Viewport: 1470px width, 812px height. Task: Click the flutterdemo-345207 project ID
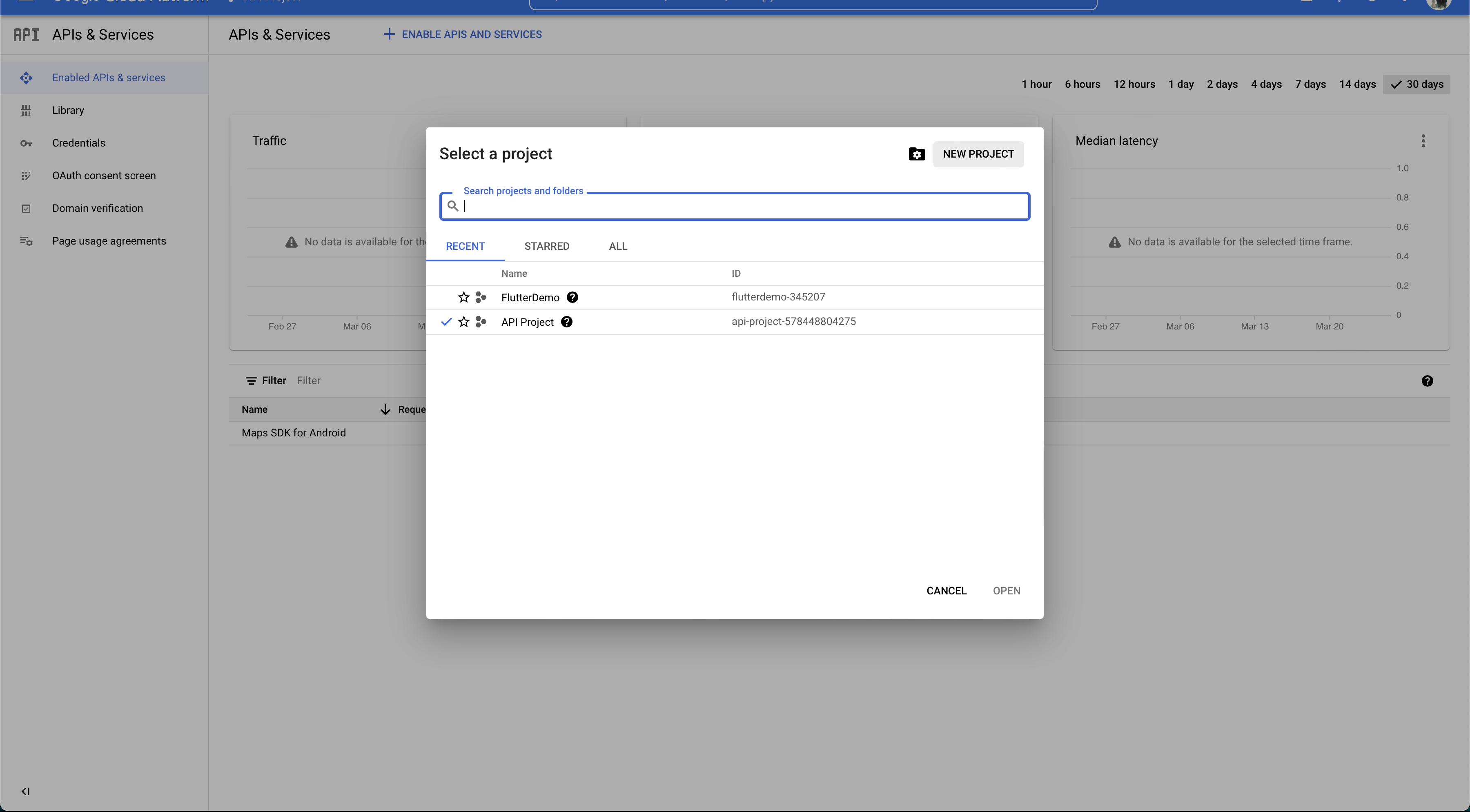click(x=778, y=297)
